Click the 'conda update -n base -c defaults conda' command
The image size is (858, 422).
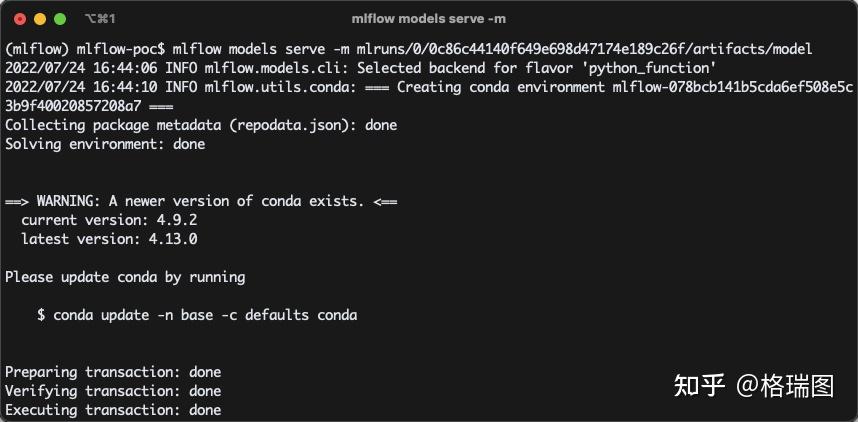pyautogui.click(x=205, y=315)
